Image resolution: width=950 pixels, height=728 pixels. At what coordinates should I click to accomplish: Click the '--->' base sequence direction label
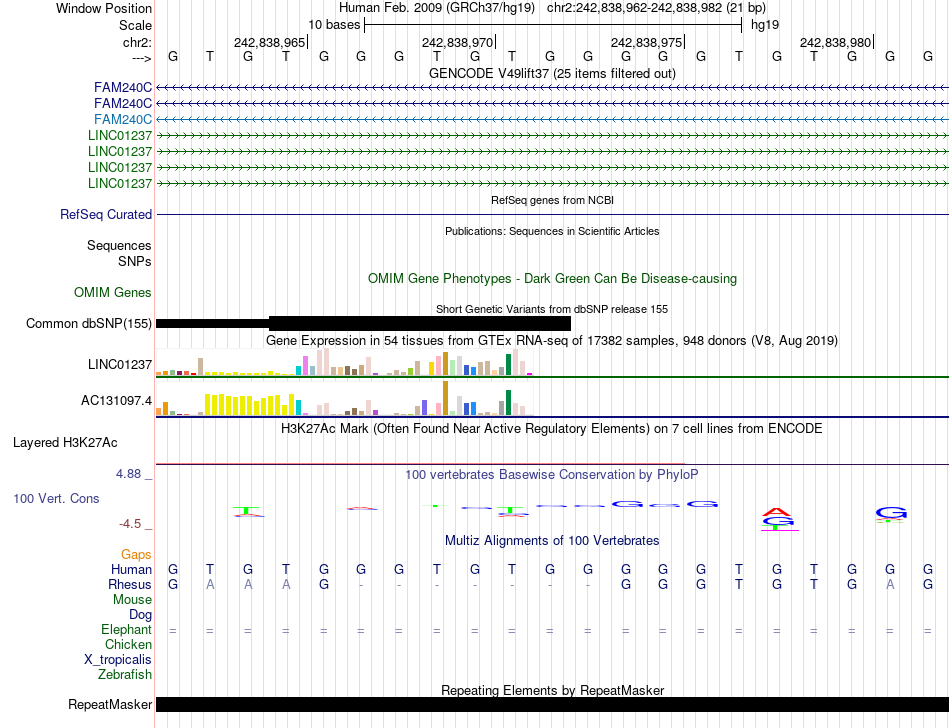click(x=141, y=58)
